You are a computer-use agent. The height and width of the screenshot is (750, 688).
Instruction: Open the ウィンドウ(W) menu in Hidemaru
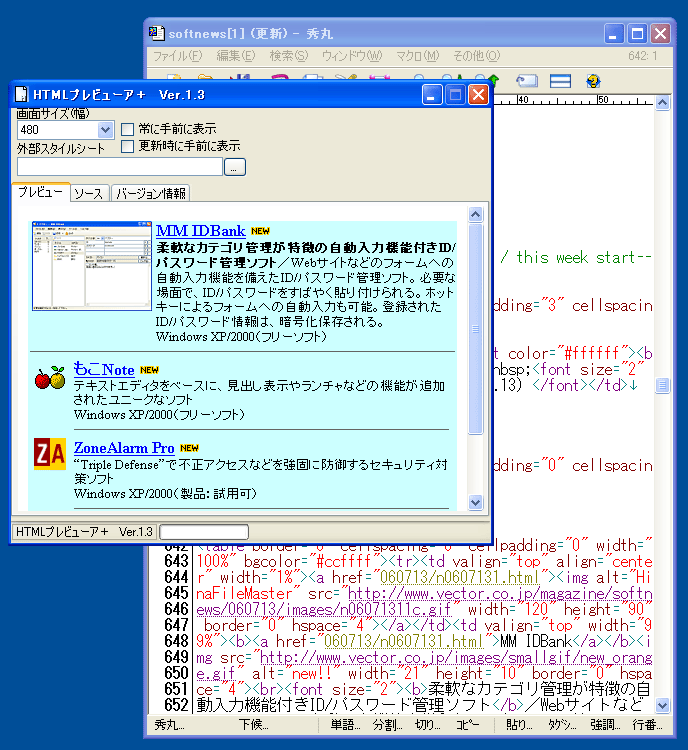(x=352, y=56)
